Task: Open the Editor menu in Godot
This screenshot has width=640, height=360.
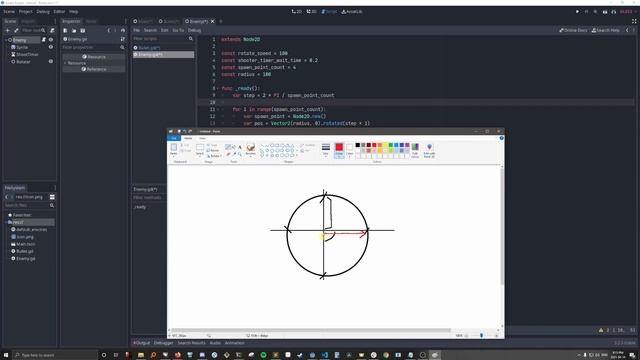Action: (x=59, y=11)
